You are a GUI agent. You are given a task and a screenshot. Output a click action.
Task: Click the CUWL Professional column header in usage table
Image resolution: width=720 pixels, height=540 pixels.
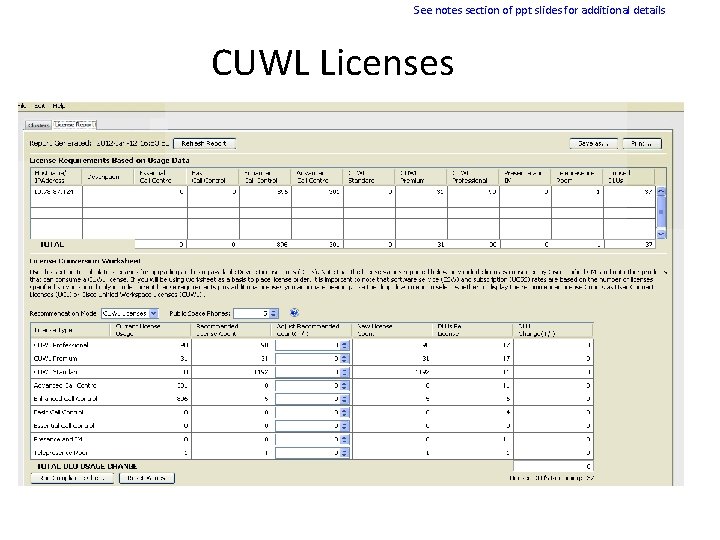pos(472,177)
